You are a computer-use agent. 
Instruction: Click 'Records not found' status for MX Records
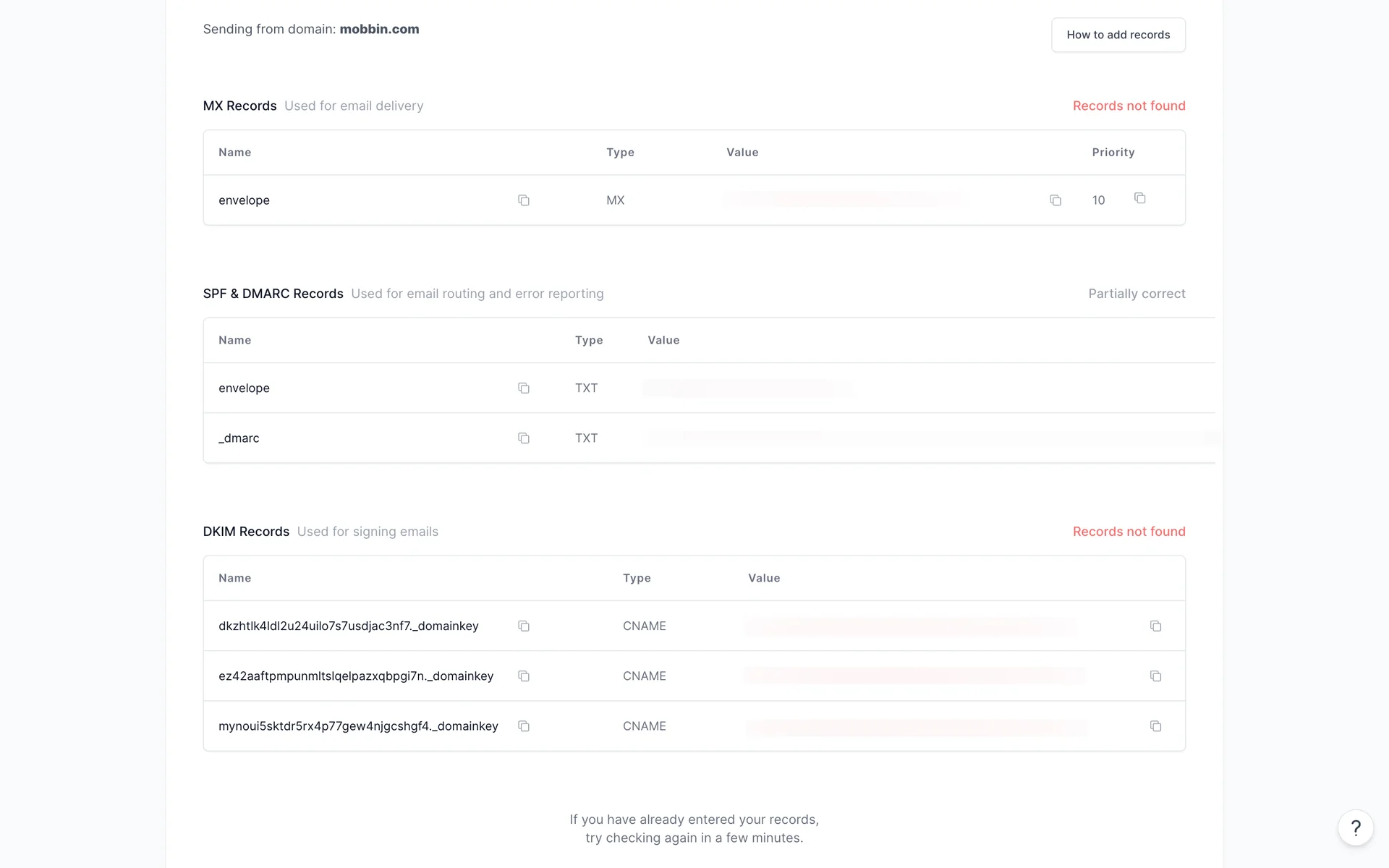pyautogui.click(x=1129, y=106)
